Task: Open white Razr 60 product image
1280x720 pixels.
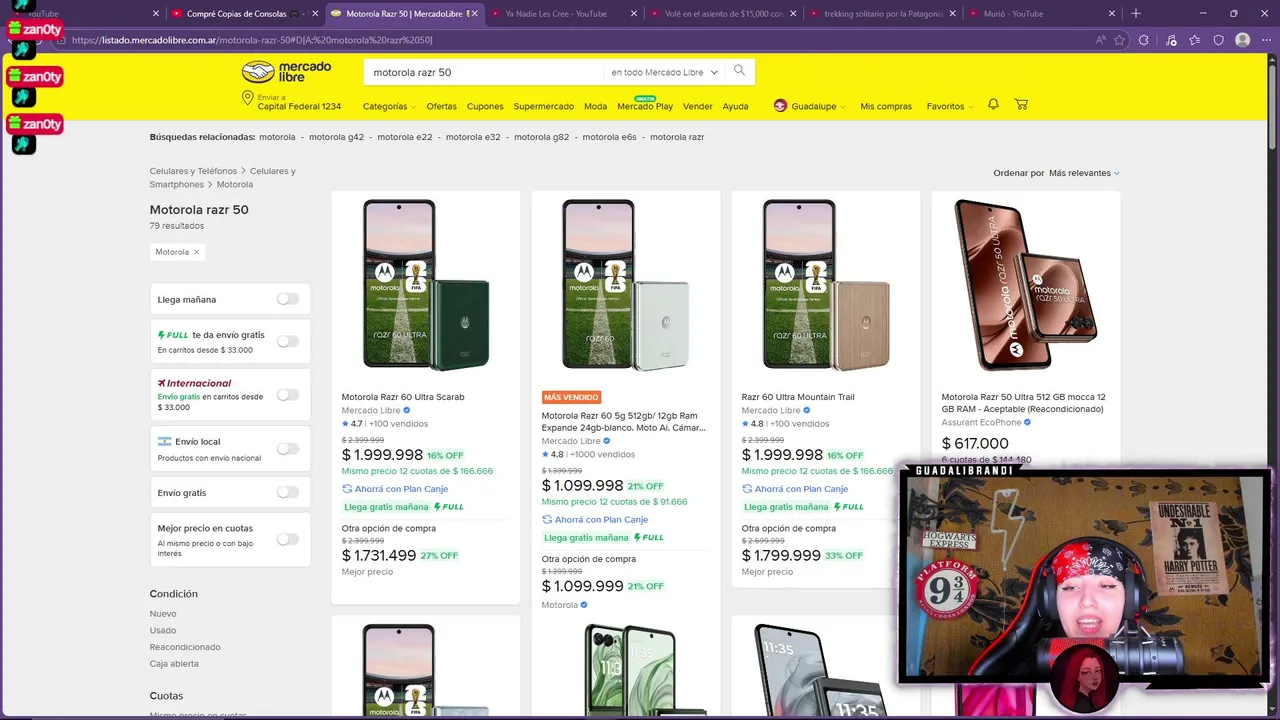Action: (625, 285)
